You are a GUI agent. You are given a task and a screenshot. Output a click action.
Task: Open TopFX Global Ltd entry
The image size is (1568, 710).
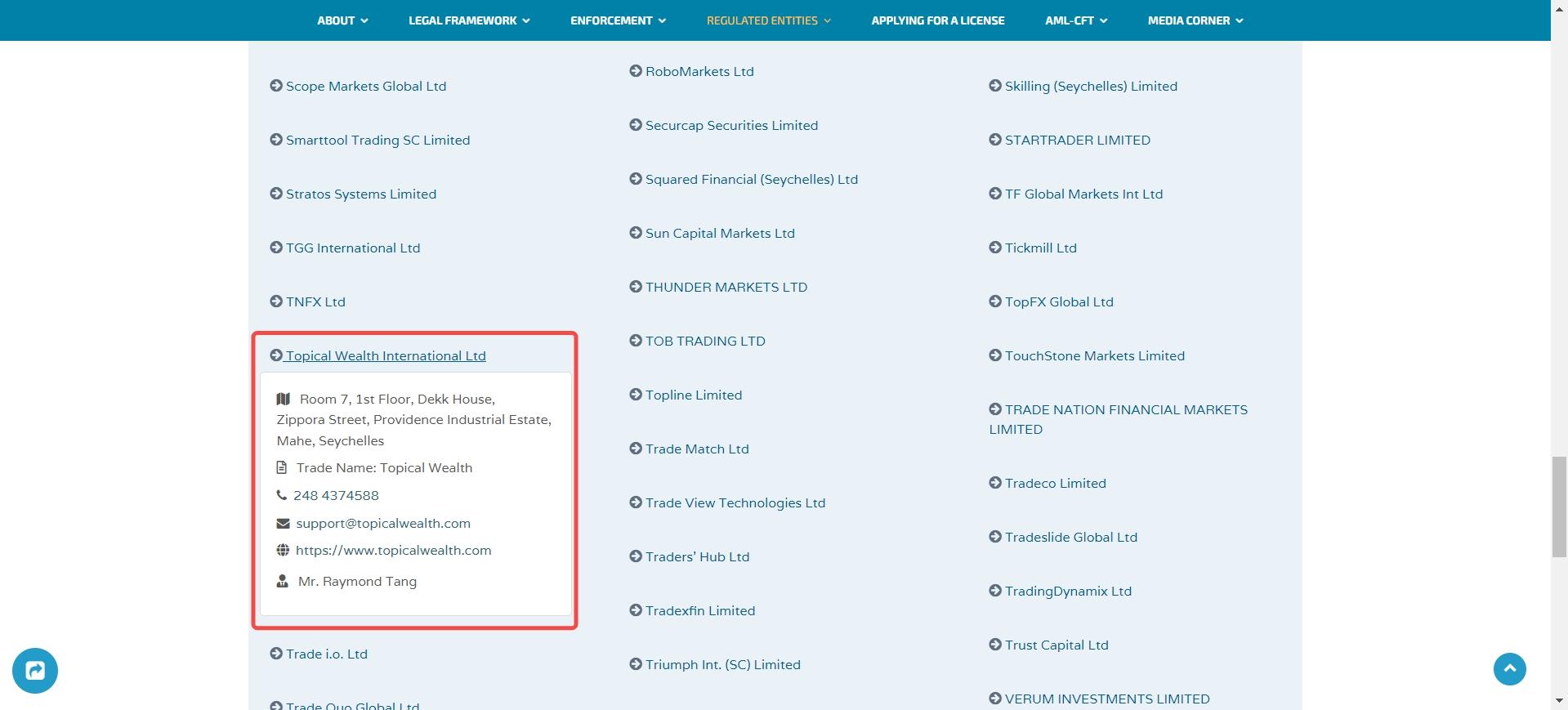tap(1051, 301)
